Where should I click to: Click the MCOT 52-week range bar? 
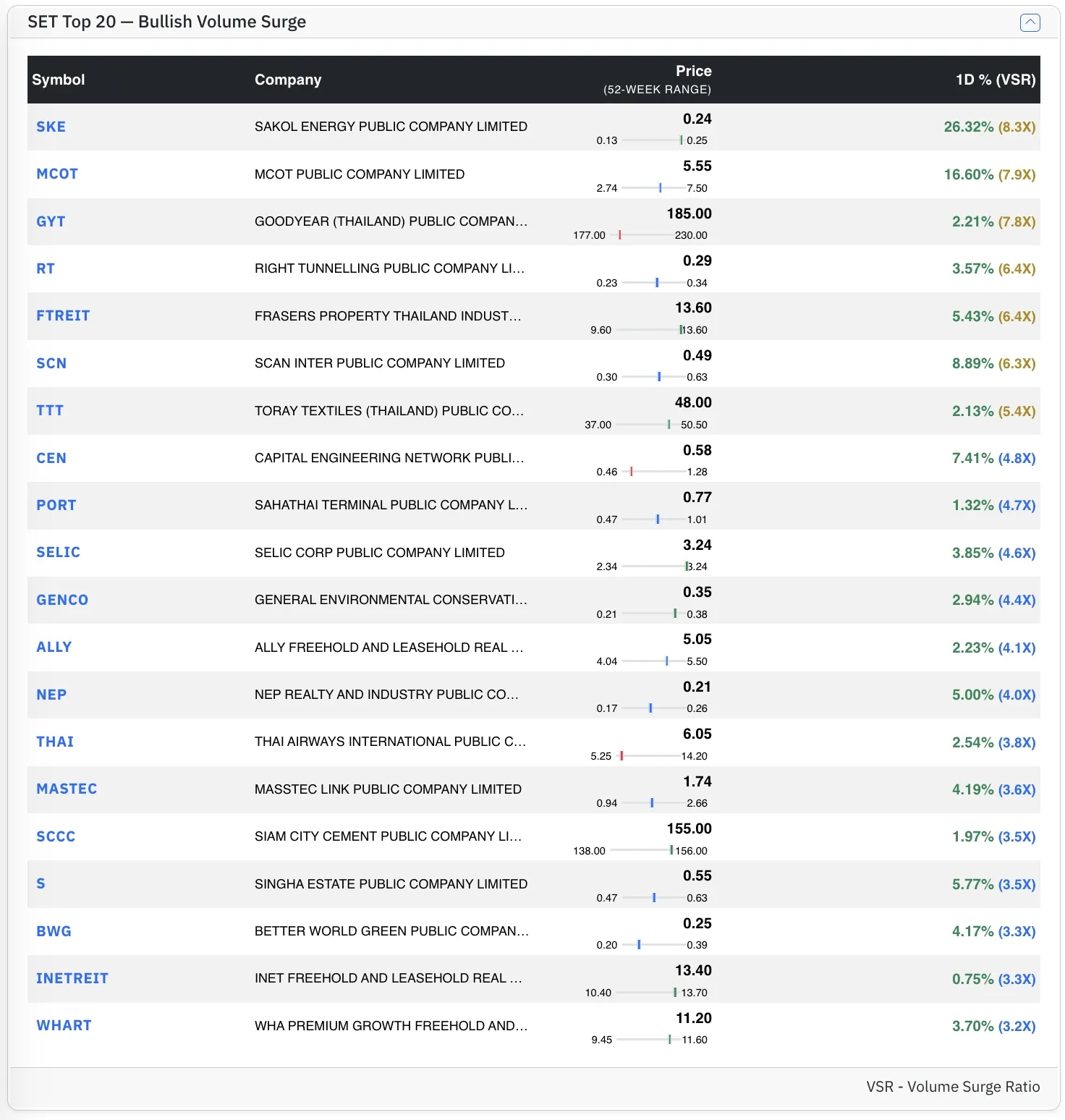(x=653, y=188)
